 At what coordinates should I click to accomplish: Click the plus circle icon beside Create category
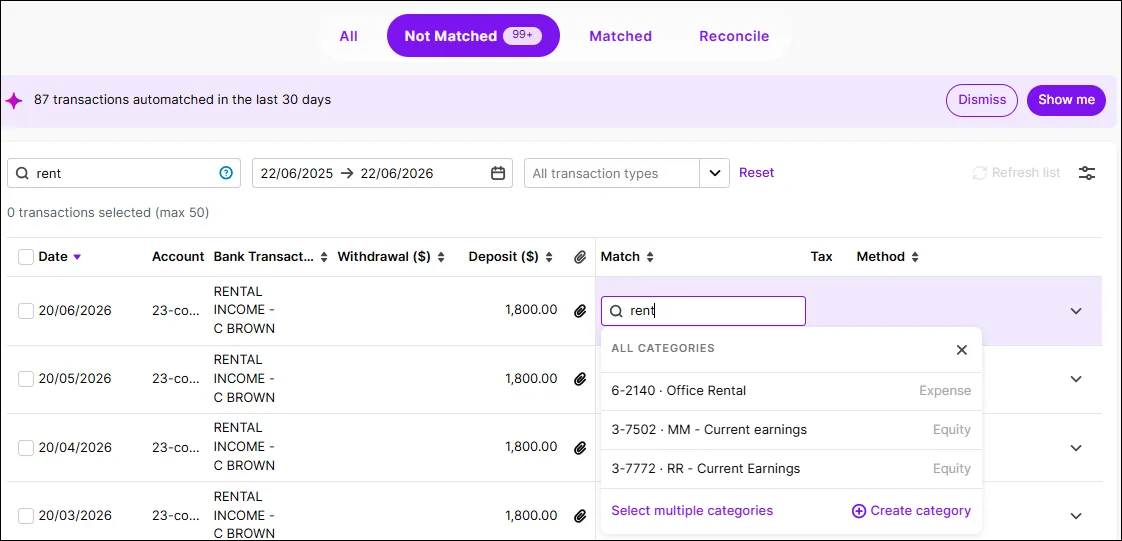[x=859, y=510]
